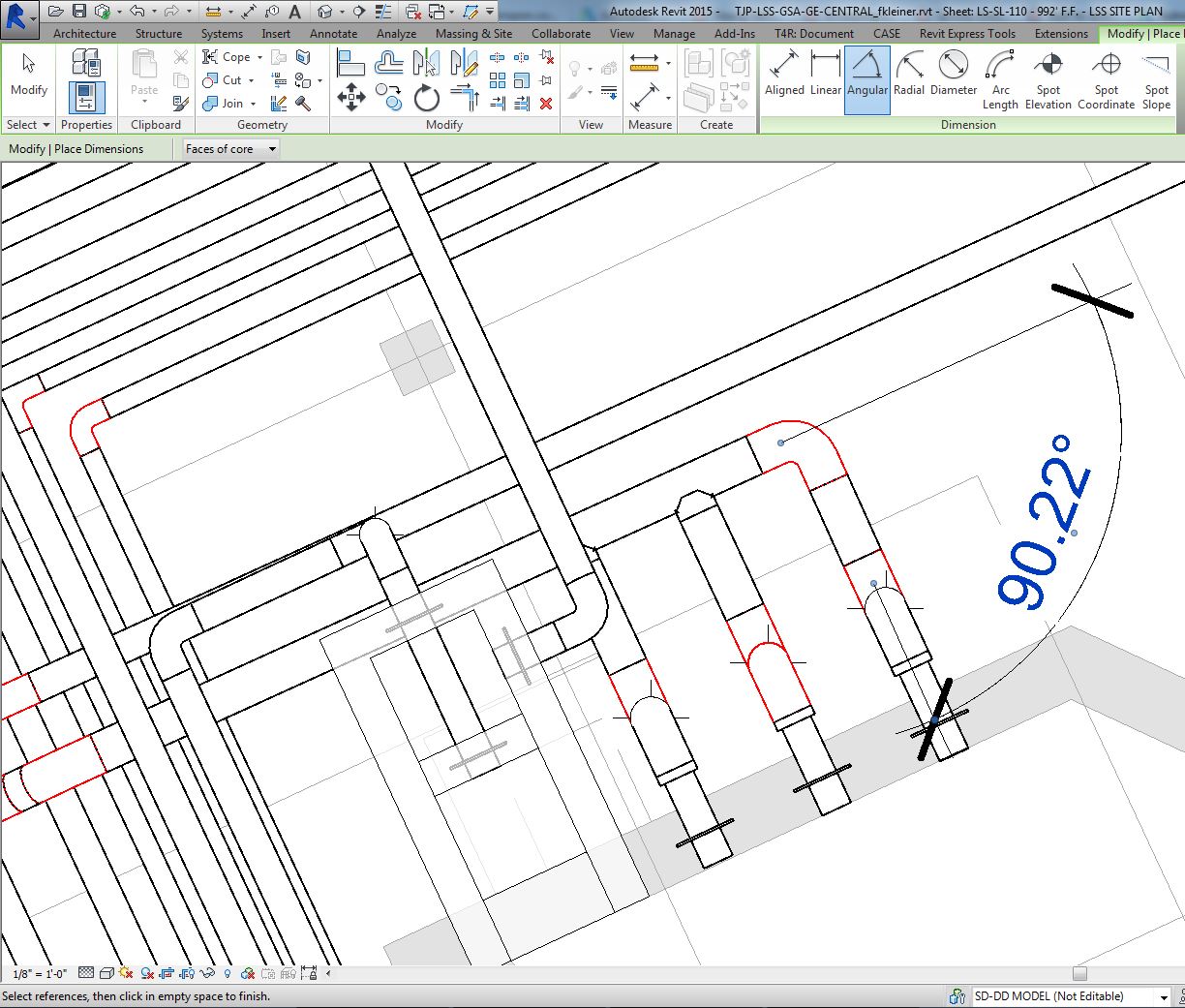This screenshot has width=1185, height=1008.
Task: Toggle the sun path setting off
Action: click(125, 972)
